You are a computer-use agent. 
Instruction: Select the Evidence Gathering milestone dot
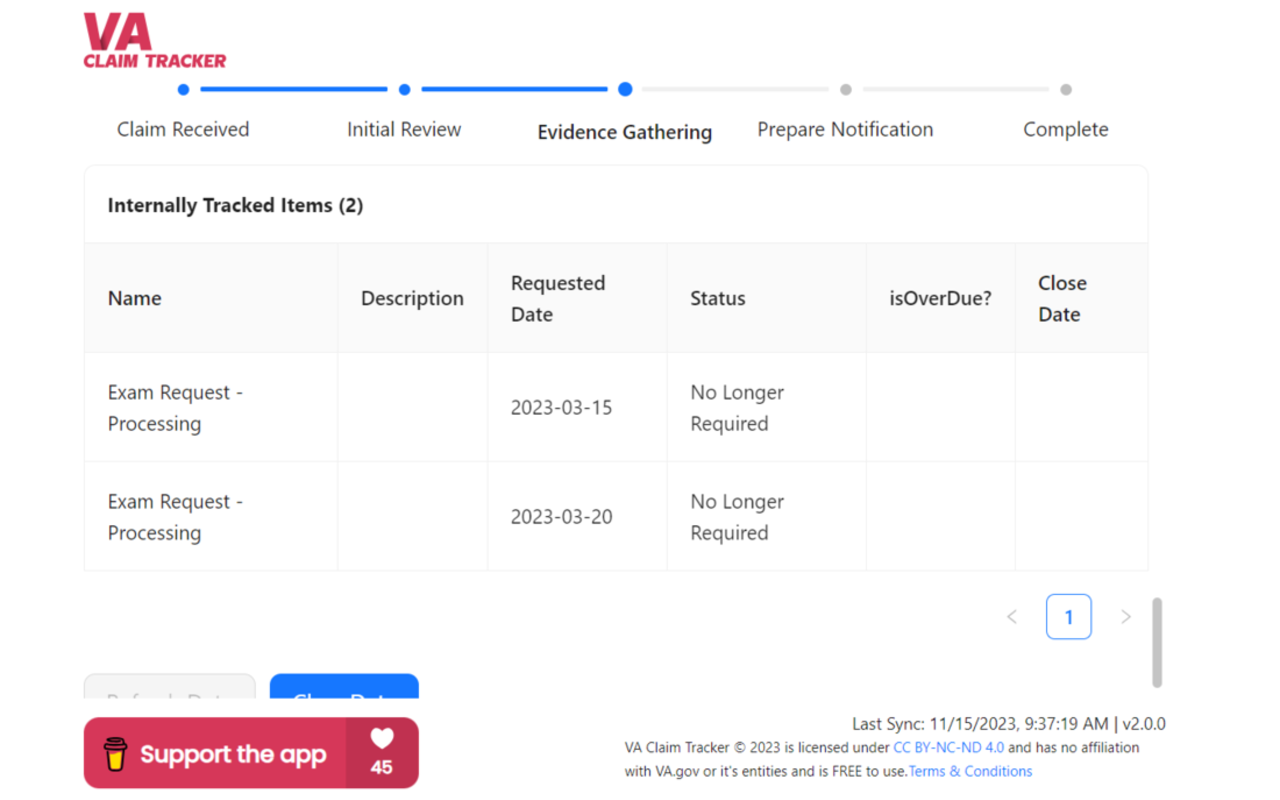625,89
